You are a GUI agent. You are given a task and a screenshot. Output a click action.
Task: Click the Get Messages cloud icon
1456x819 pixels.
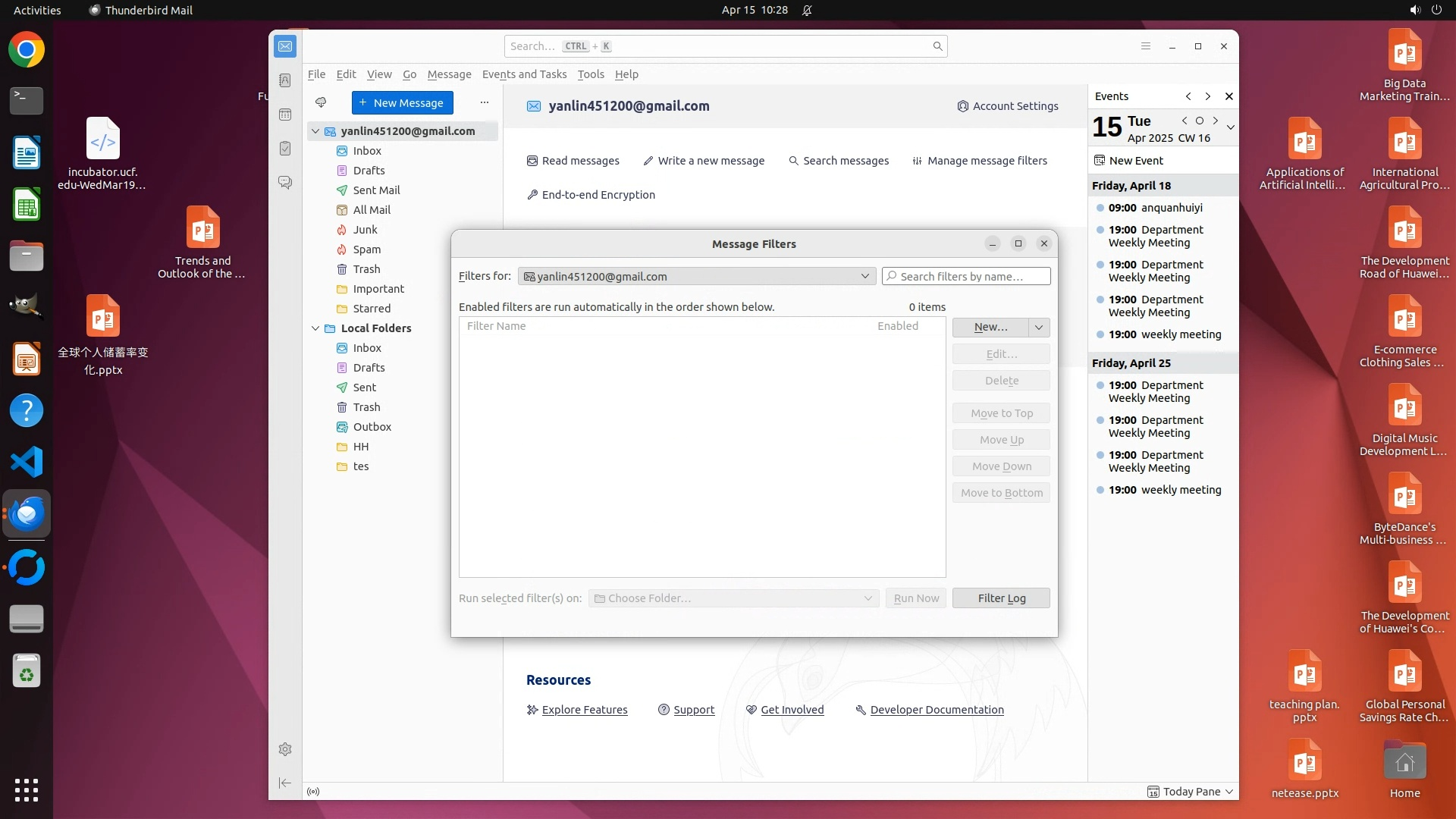point(321,102)
